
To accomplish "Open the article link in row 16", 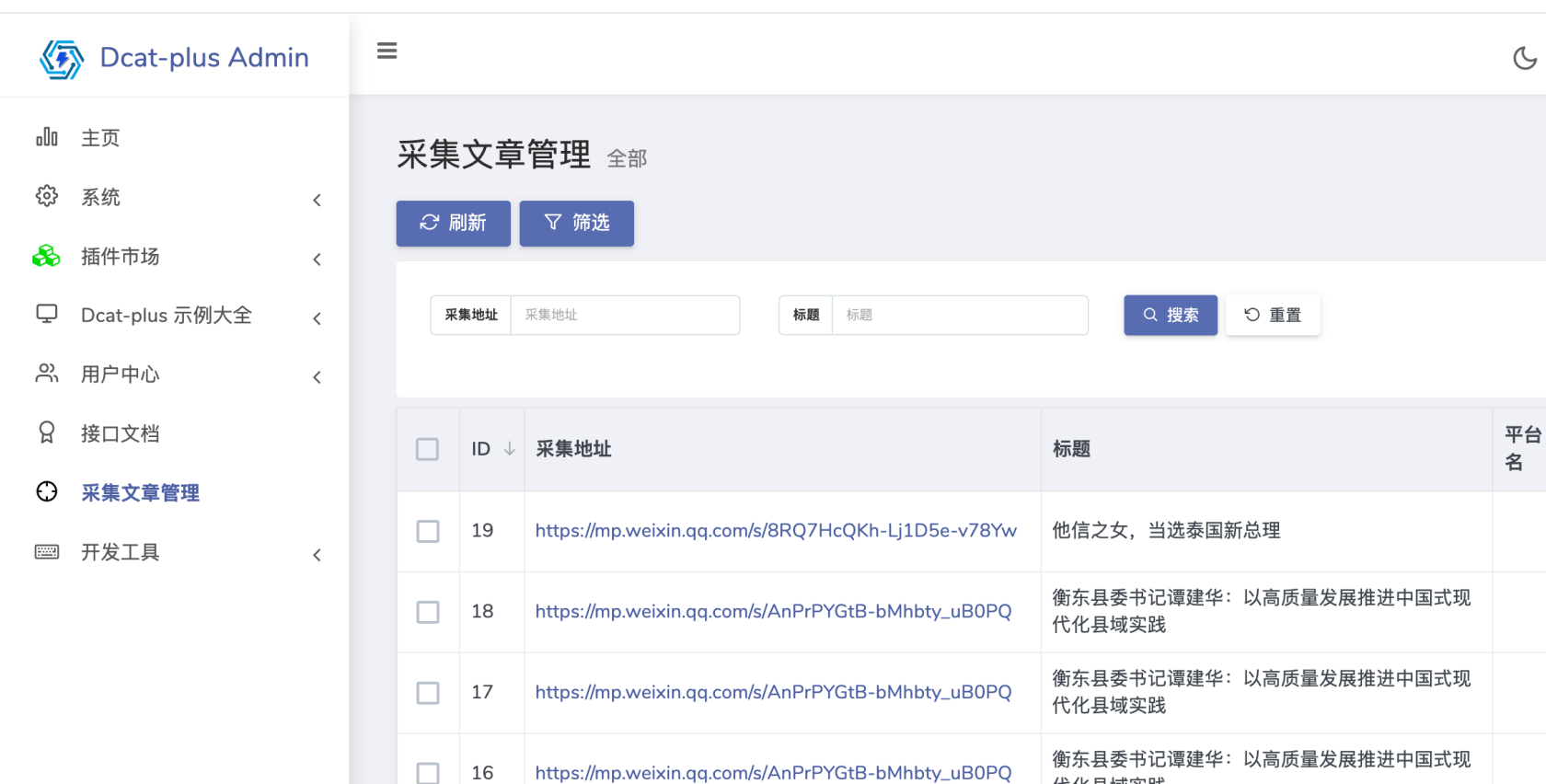I will (x=773, y=773).
